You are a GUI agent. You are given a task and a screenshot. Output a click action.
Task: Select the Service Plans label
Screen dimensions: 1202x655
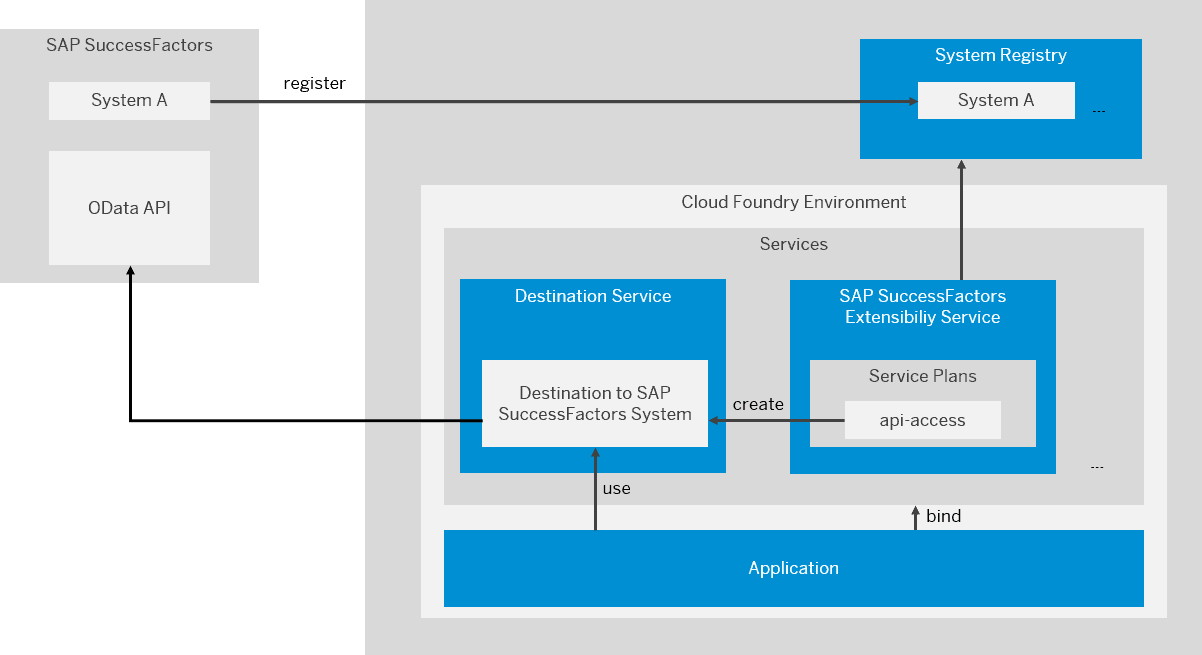923,376
